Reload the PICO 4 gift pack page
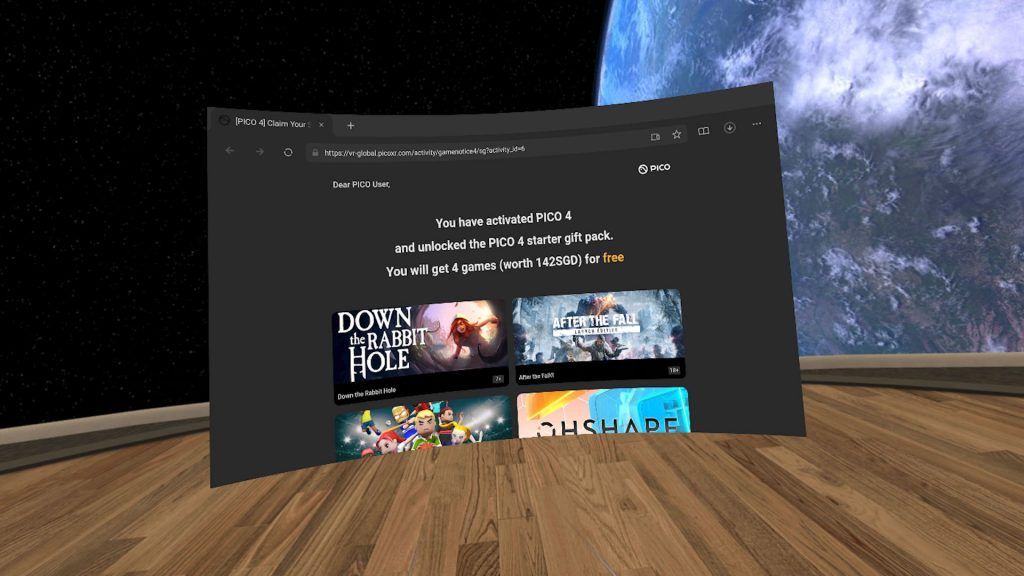This screenshot has width=1024, height=576. (x=288, y=152)
